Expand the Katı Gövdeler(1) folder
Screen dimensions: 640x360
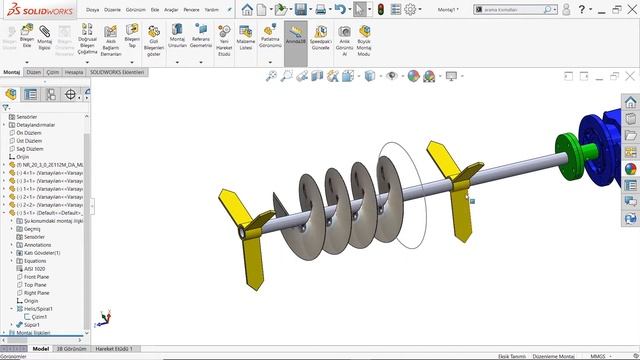(x=12, y=253)
